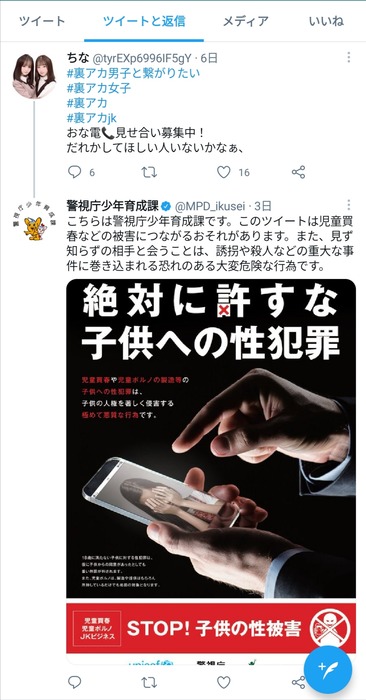The image size is (366, 700).
Task: Like the 警視庁少年育成課 tweet
Action: (224, 682)
